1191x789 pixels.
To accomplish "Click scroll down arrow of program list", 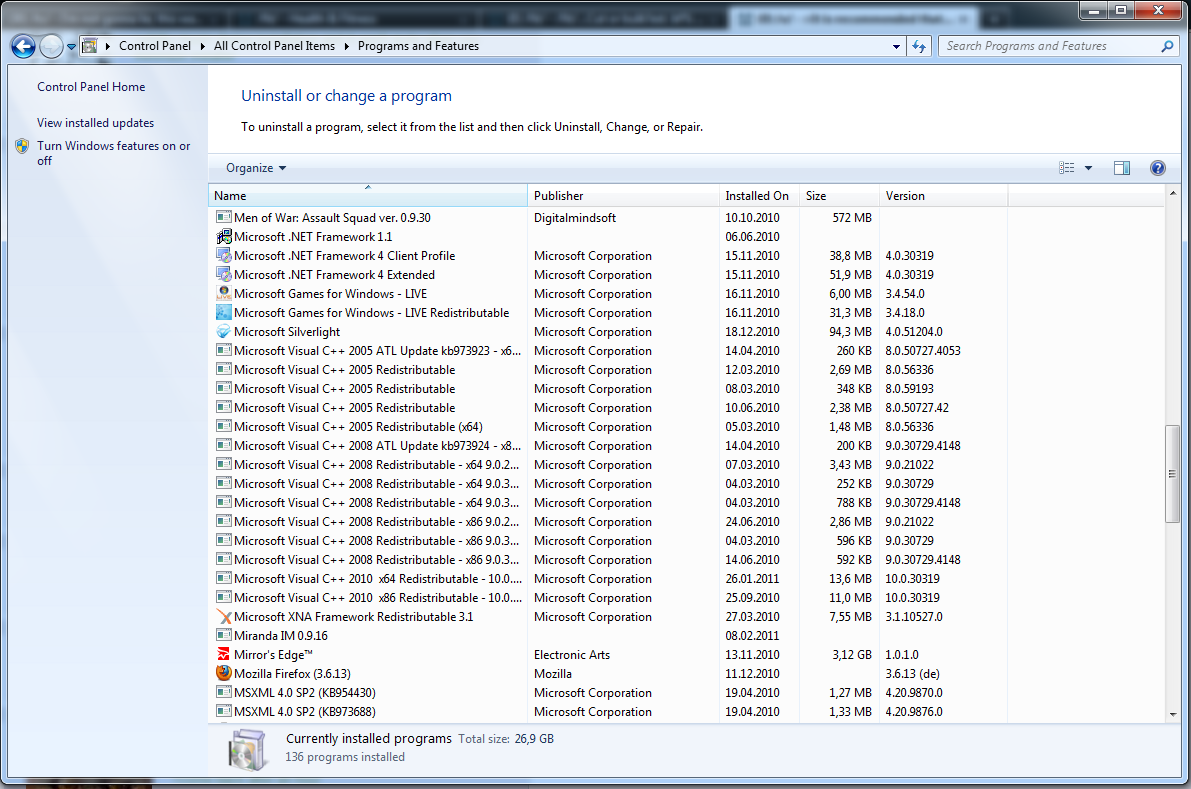I will (x=1172, y=715).
